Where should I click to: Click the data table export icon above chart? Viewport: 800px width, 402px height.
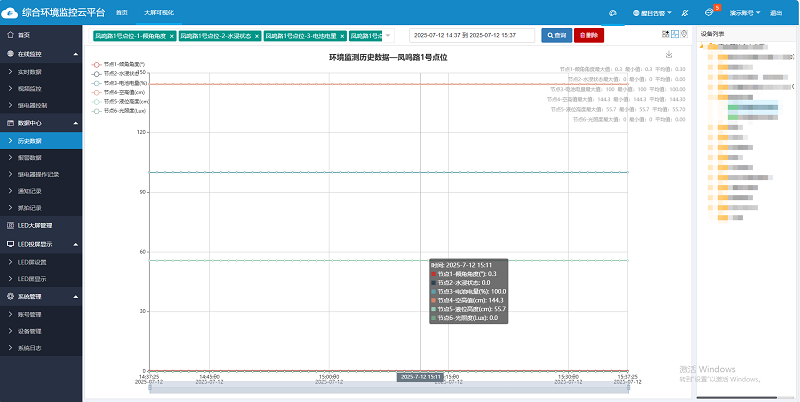(666, 34)
